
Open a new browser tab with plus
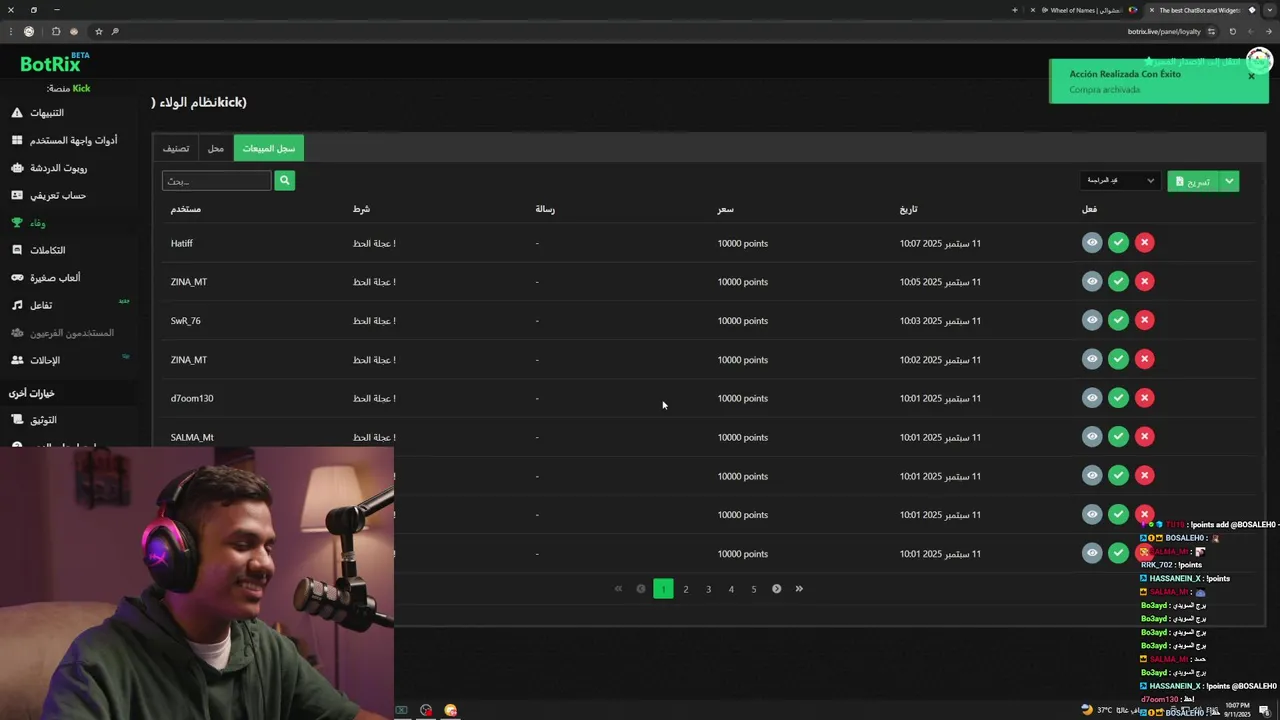pos(1015,10)
